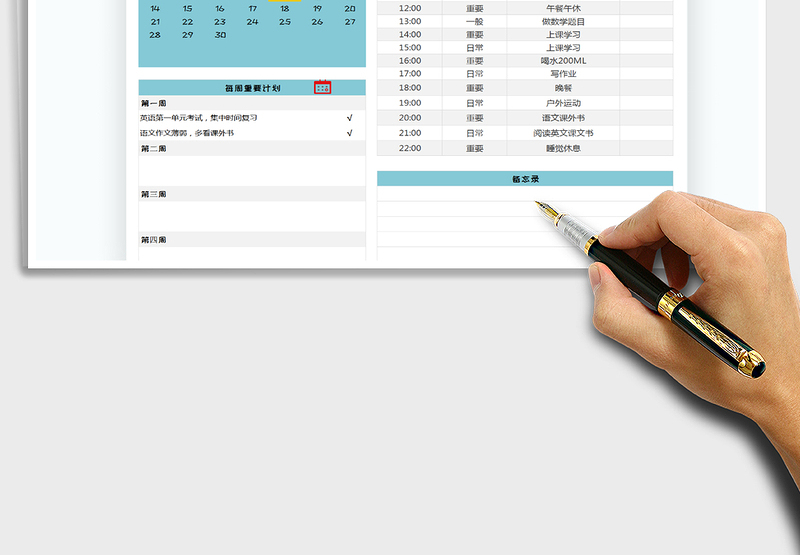
Task: Select calendar date 16
Action: tap(220, 9)
